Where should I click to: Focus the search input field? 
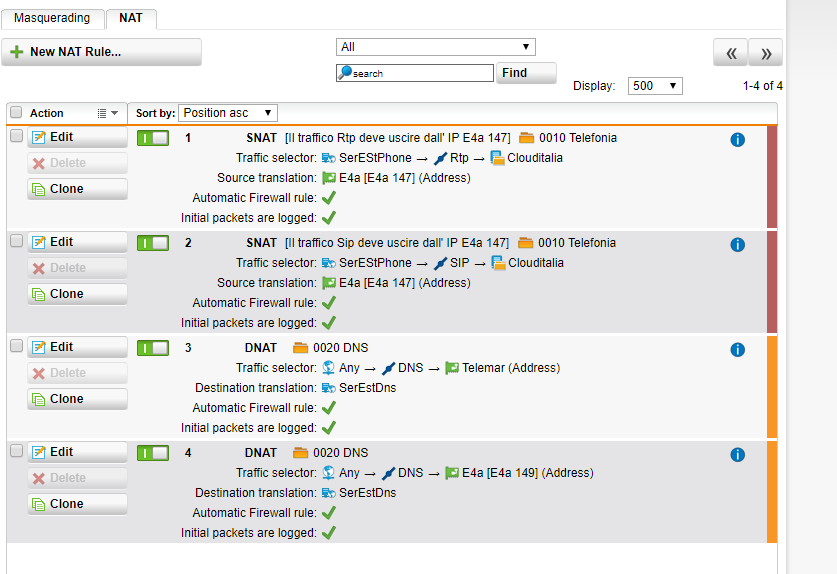pyautogui.click(x=415, y=73)
